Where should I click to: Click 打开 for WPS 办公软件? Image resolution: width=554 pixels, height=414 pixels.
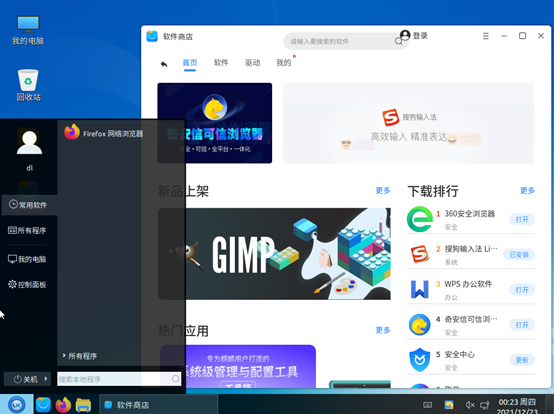(522, 290)
